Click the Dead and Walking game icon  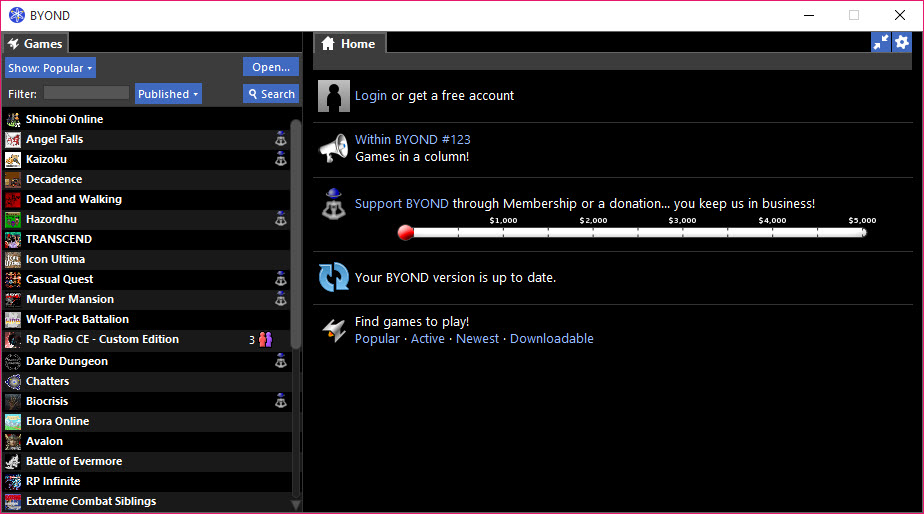(13, 199)
